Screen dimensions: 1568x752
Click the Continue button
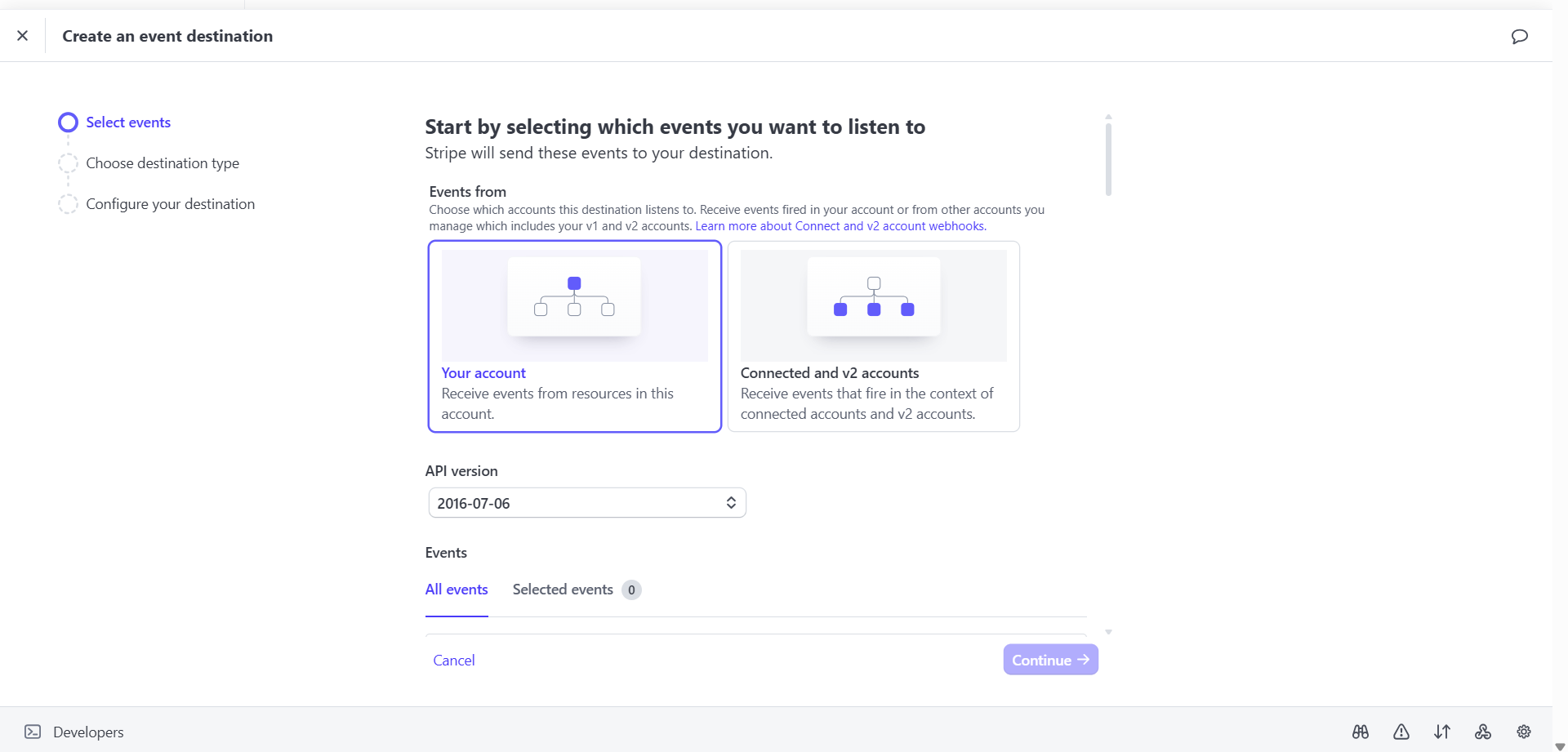[1050, 660]
